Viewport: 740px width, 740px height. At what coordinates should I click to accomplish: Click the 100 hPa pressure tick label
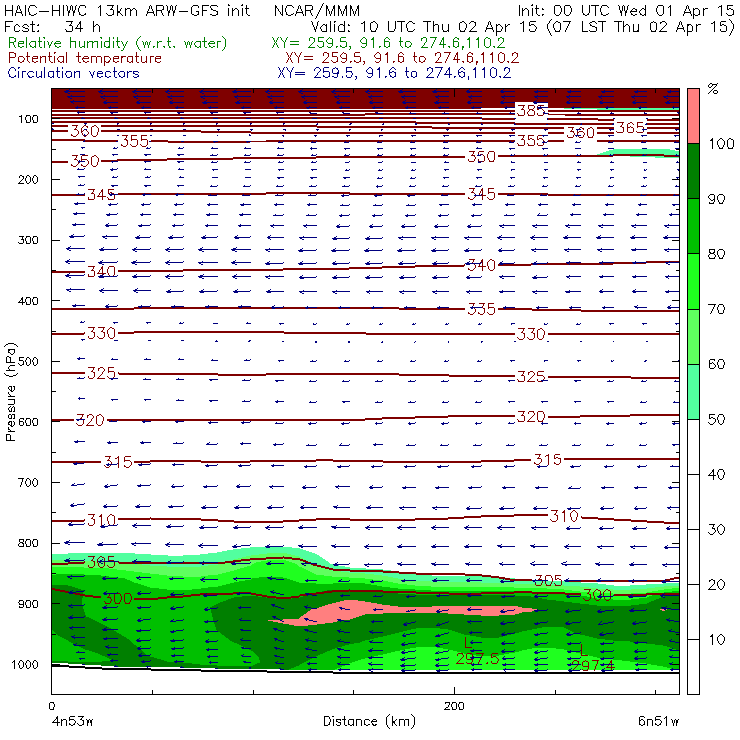click(x=28, y=119)
